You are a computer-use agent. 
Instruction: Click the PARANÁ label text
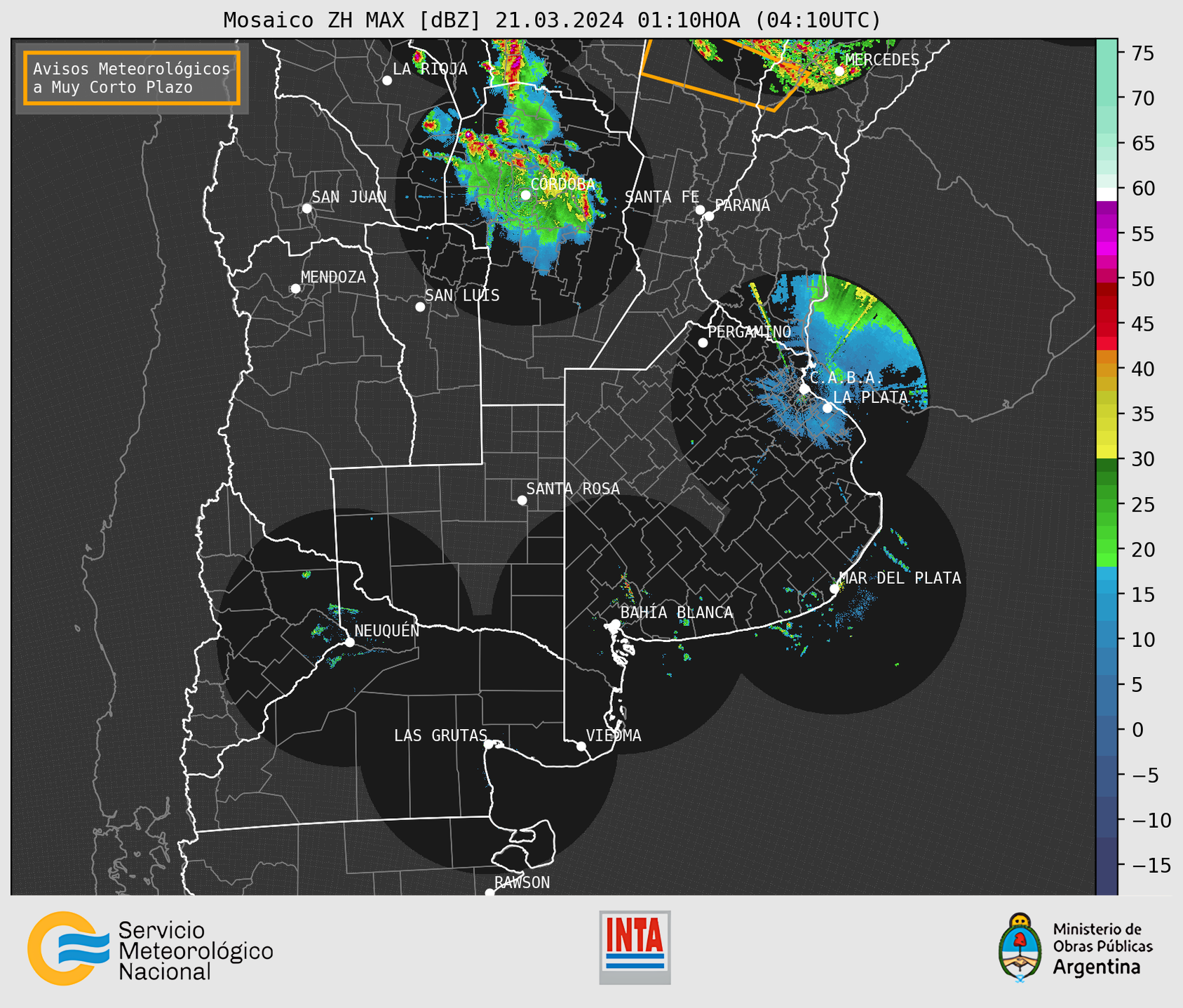[742, 205]
